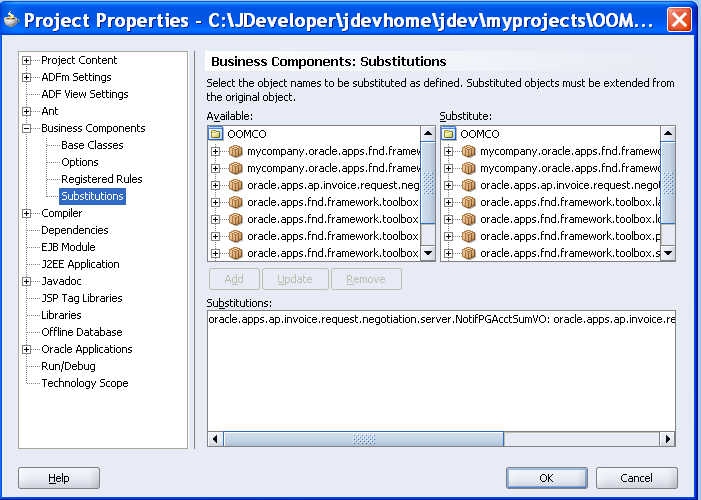Viewport: 701px width, 500px height.
Task: Collapse the Business Components node
Action: click(26, 128)
